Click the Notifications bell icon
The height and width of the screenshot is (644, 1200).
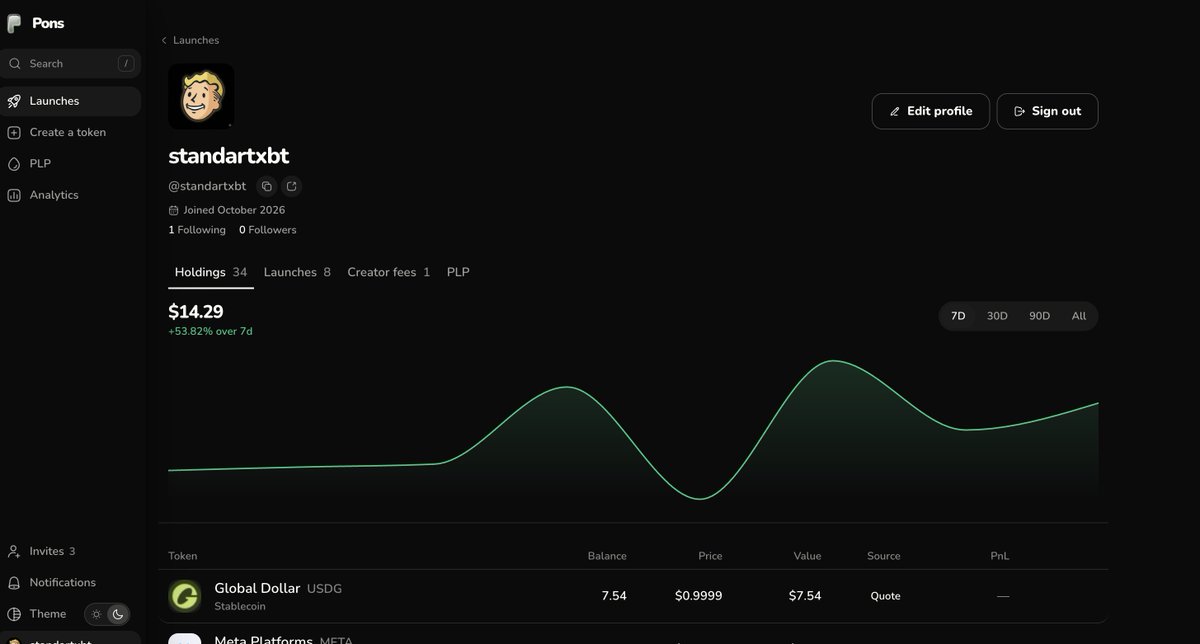tap(14, 582)
